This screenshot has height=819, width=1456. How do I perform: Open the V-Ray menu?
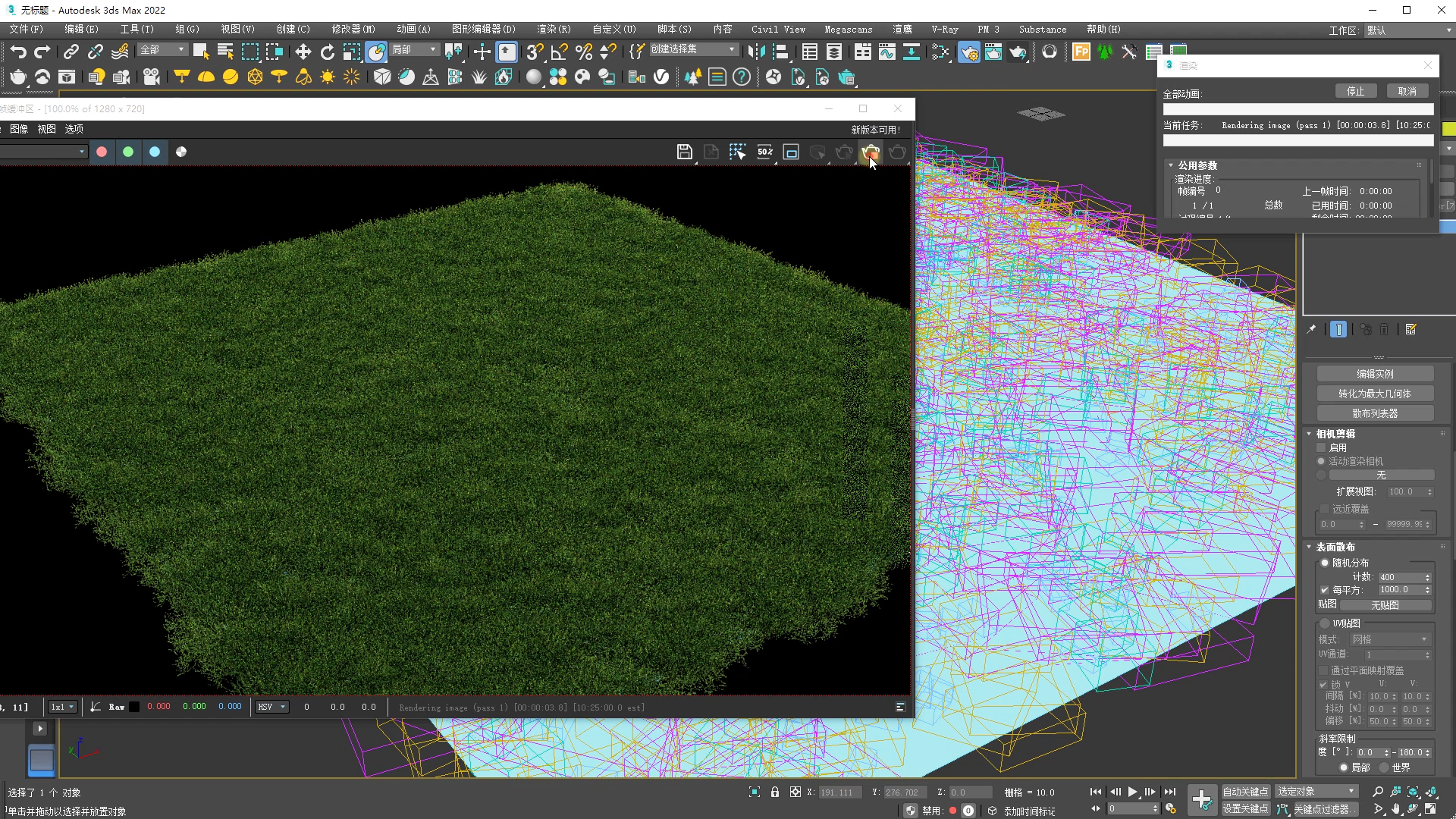944,29
